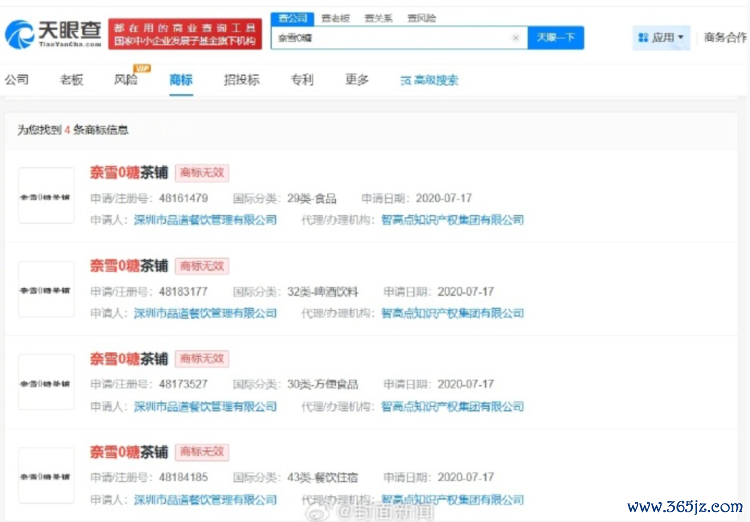Click the 为您找到 4 条商标信息 result count

(x=73, y=130)
